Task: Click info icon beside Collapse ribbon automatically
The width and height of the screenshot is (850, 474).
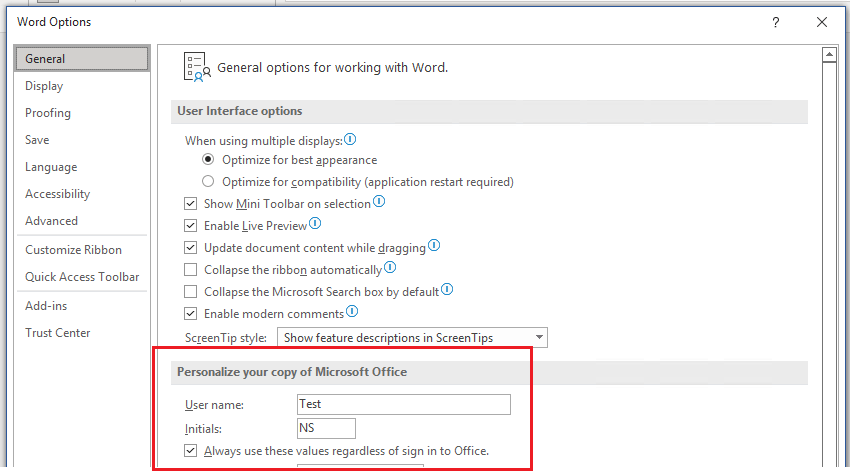Action: [x=390, y=268]
